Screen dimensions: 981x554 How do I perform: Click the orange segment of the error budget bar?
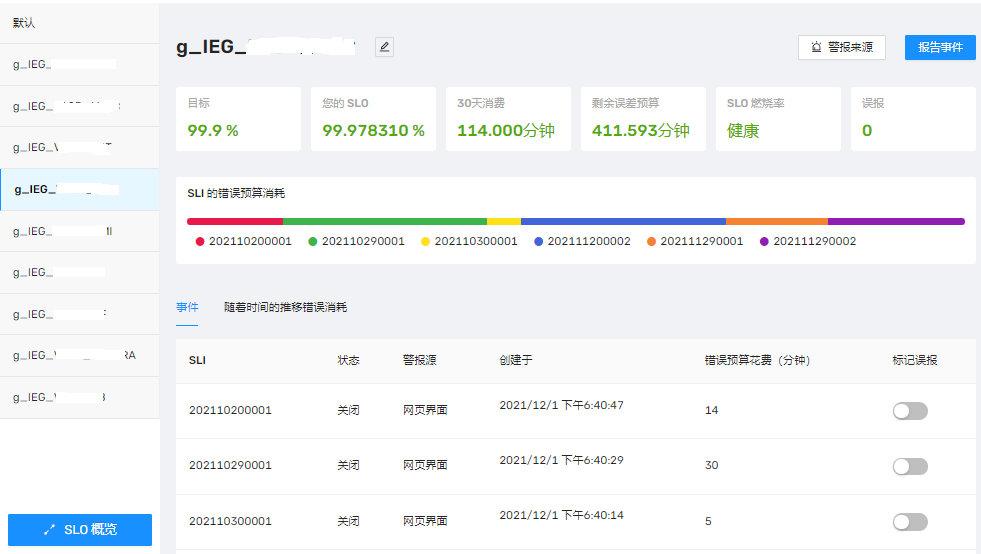point(776,222)
